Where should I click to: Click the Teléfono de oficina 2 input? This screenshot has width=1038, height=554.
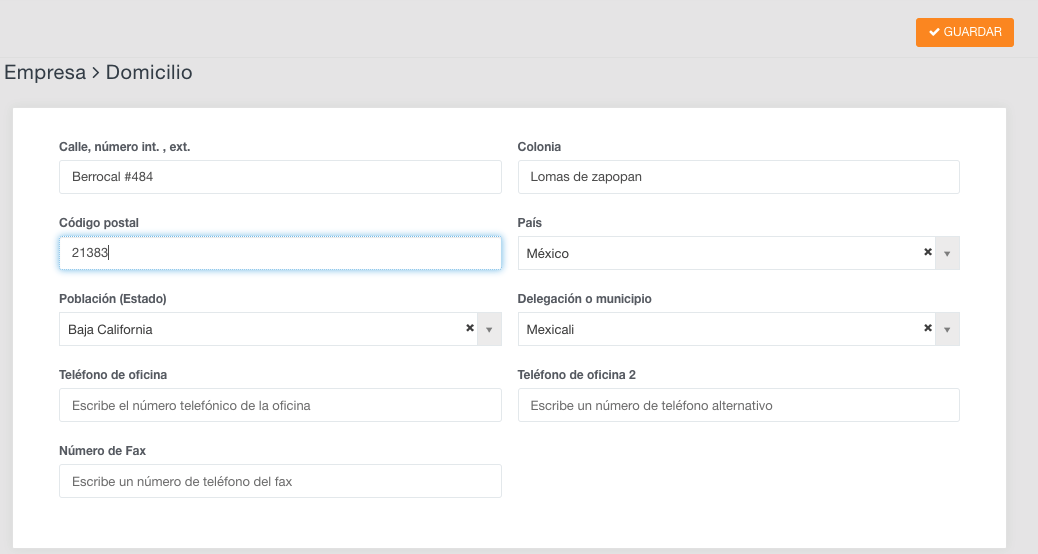point(738,405)
